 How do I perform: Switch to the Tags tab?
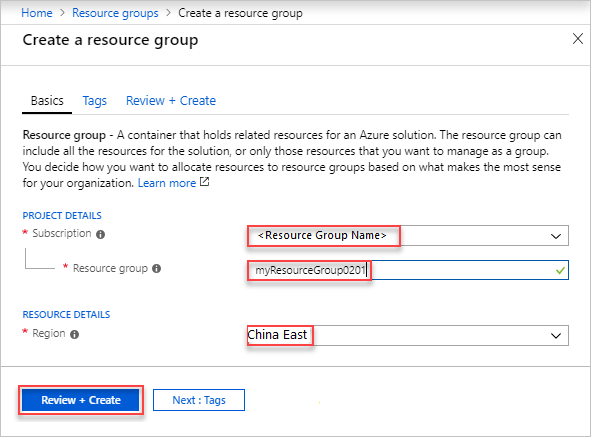click(95, 101)
